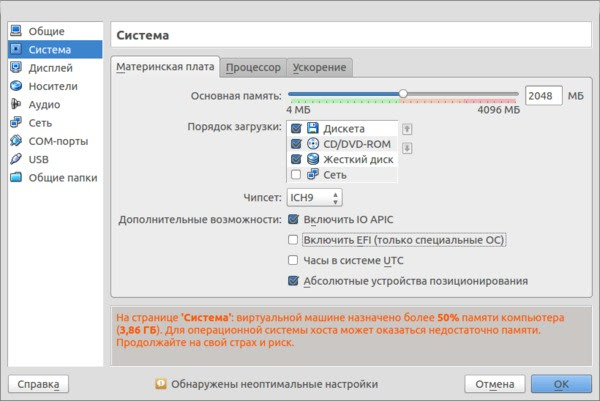Open the Чипсет ICH9 dropdown
This screenshot has height=401, width=600.
(x=315, y=197)
